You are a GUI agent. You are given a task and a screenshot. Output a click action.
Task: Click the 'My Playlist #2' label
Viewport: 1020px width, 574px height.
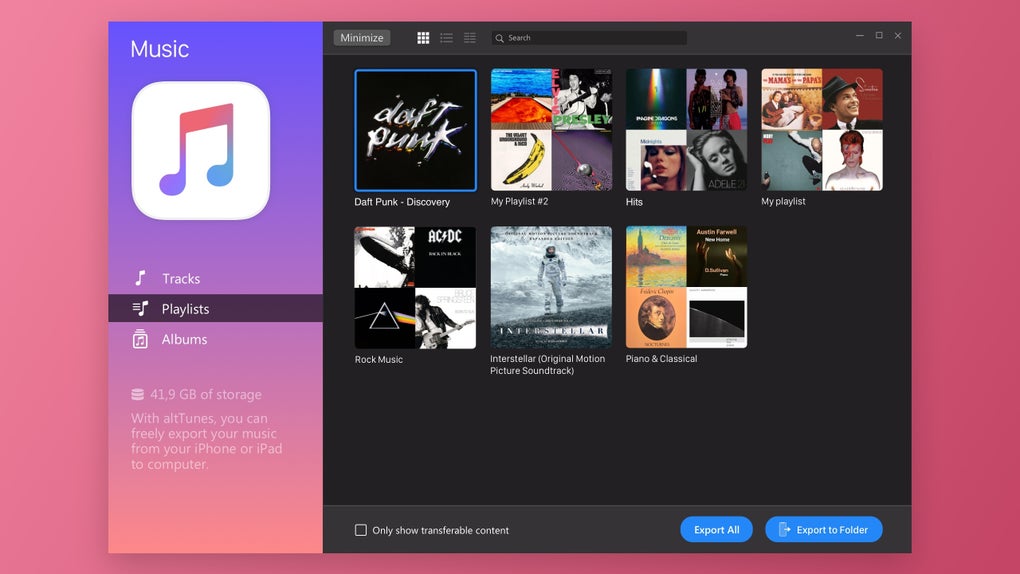[519, 201]
